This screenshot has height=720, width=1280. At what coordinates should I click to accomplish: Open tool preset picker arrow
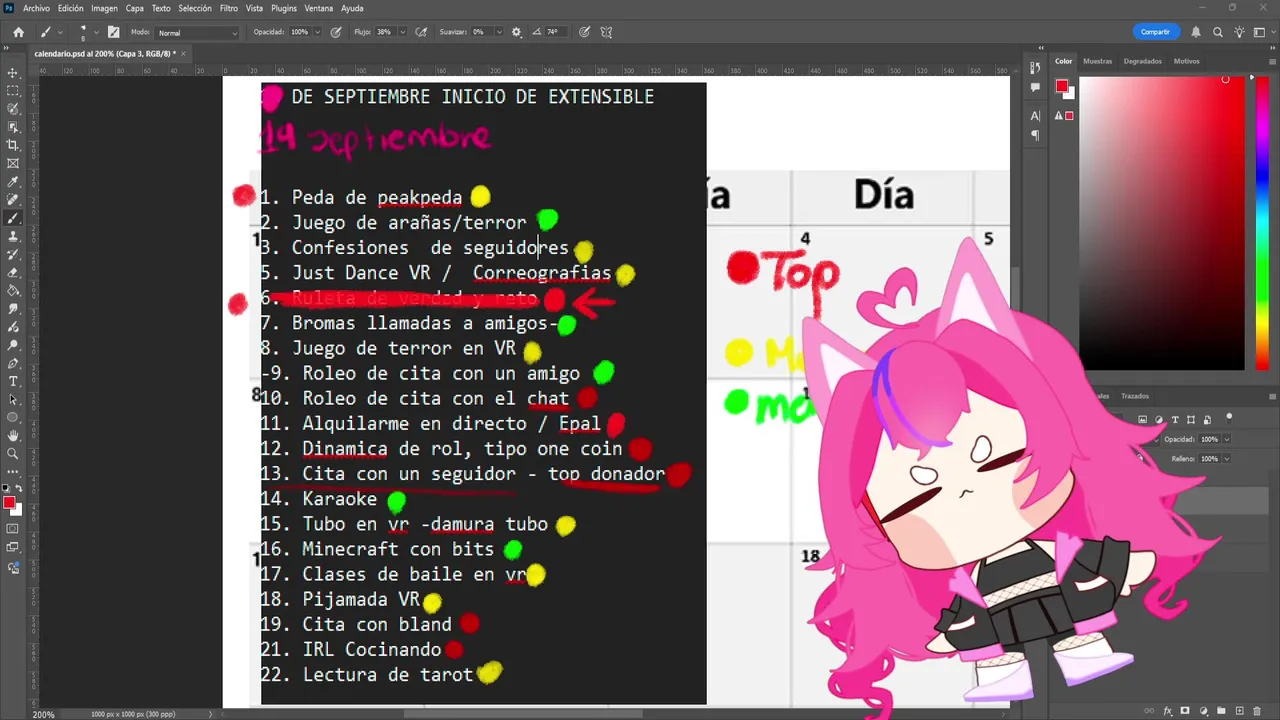[59, 32]
